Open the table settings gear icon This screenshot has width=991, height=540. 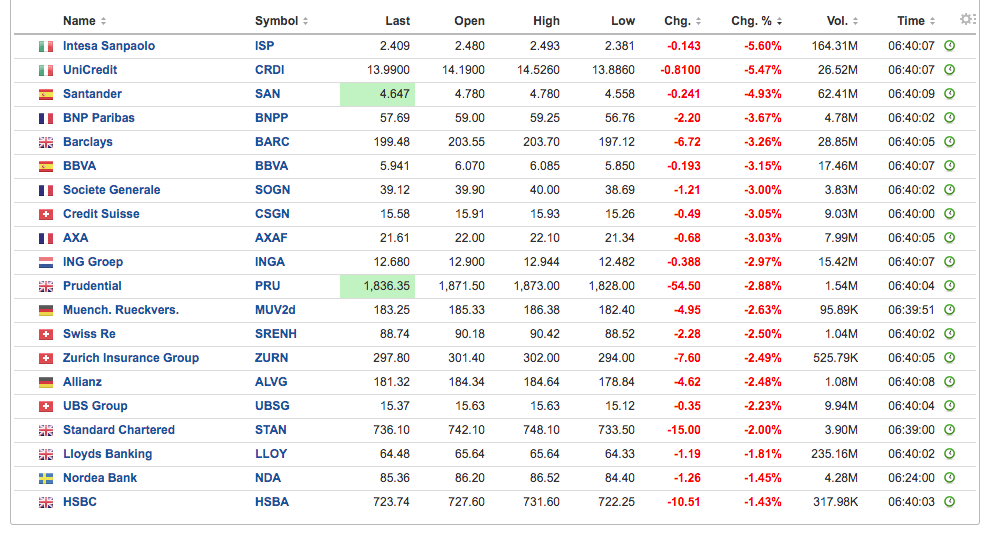click(x=966, y=20)
